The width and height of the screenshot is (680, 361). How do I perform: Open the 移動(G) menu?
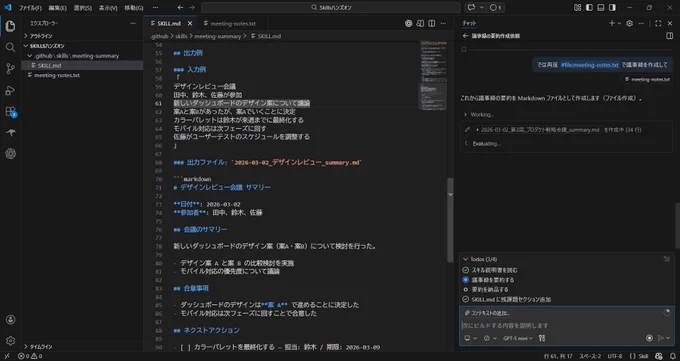tap(134, 8)
